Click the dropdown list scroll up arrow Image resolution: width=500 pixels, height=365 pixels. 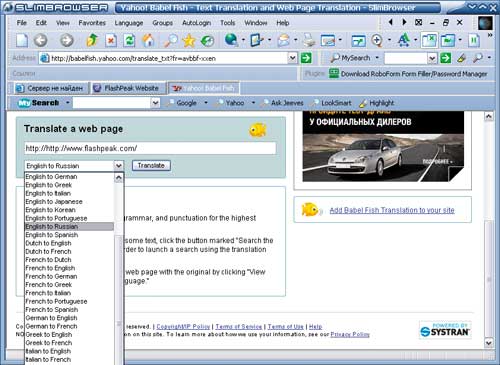click(119, 178)
